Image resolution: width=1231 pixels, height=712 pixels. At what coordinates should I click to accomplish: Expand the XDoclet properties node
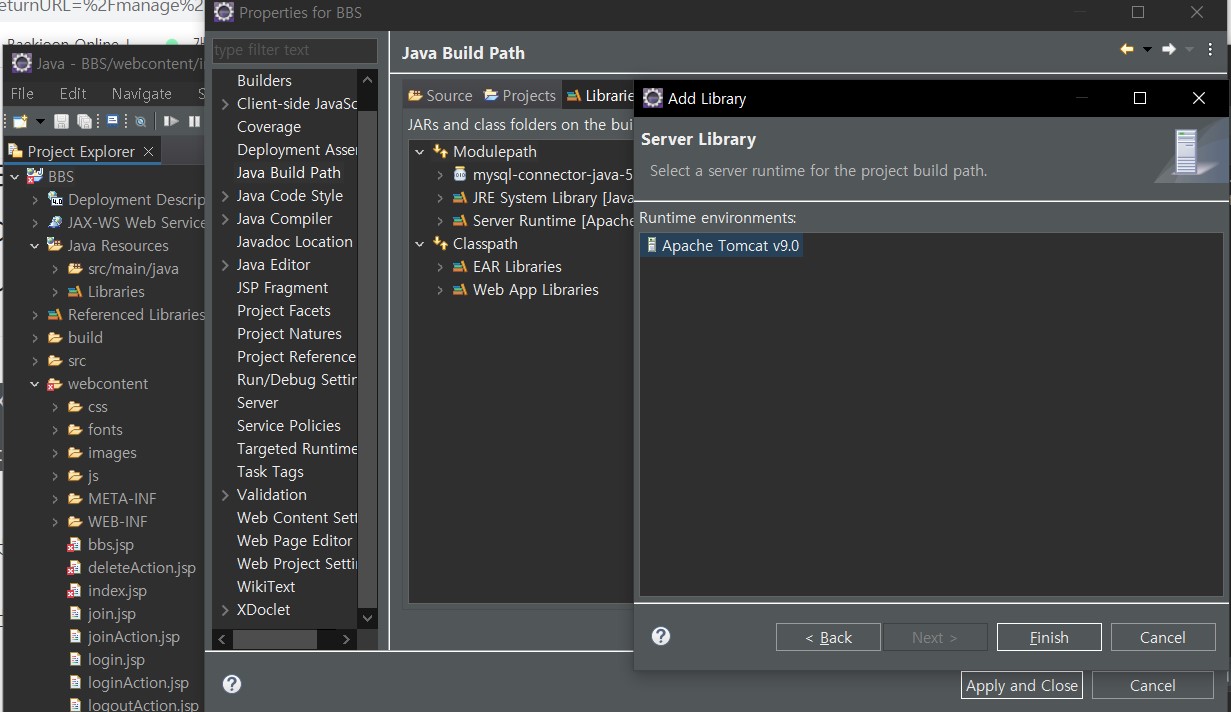[225, 610]
